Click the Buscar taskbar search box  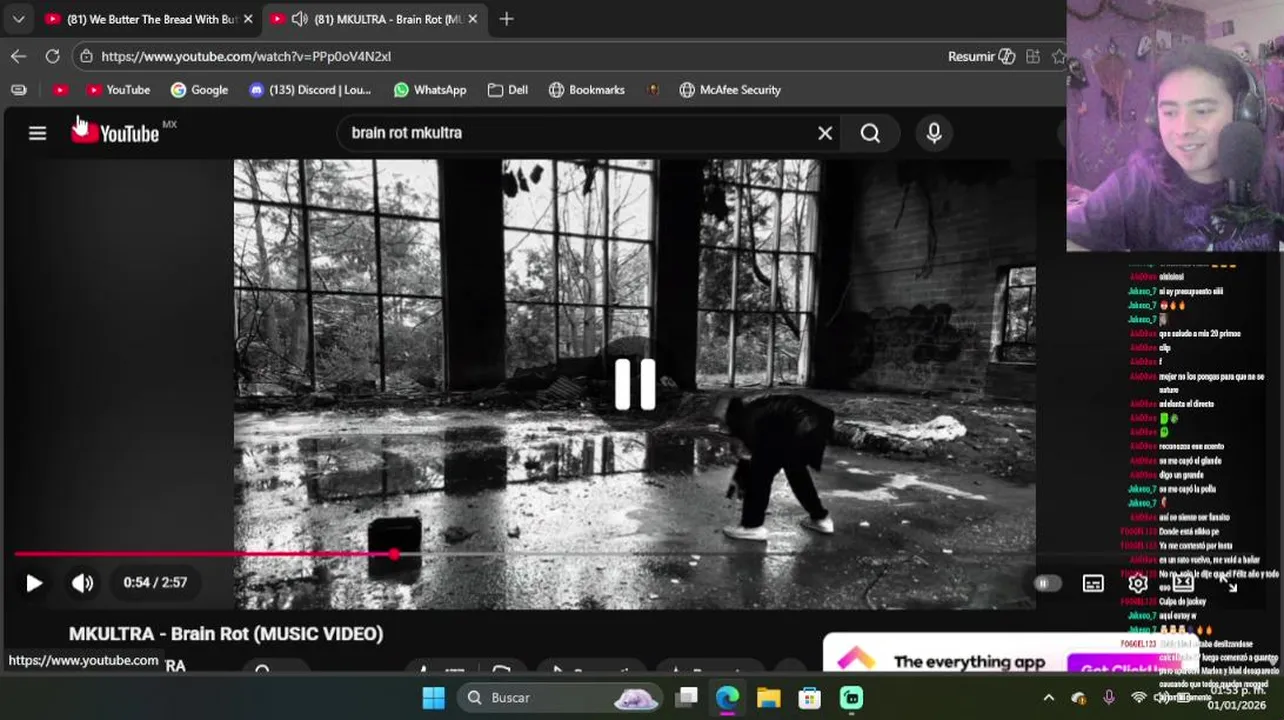560,698
